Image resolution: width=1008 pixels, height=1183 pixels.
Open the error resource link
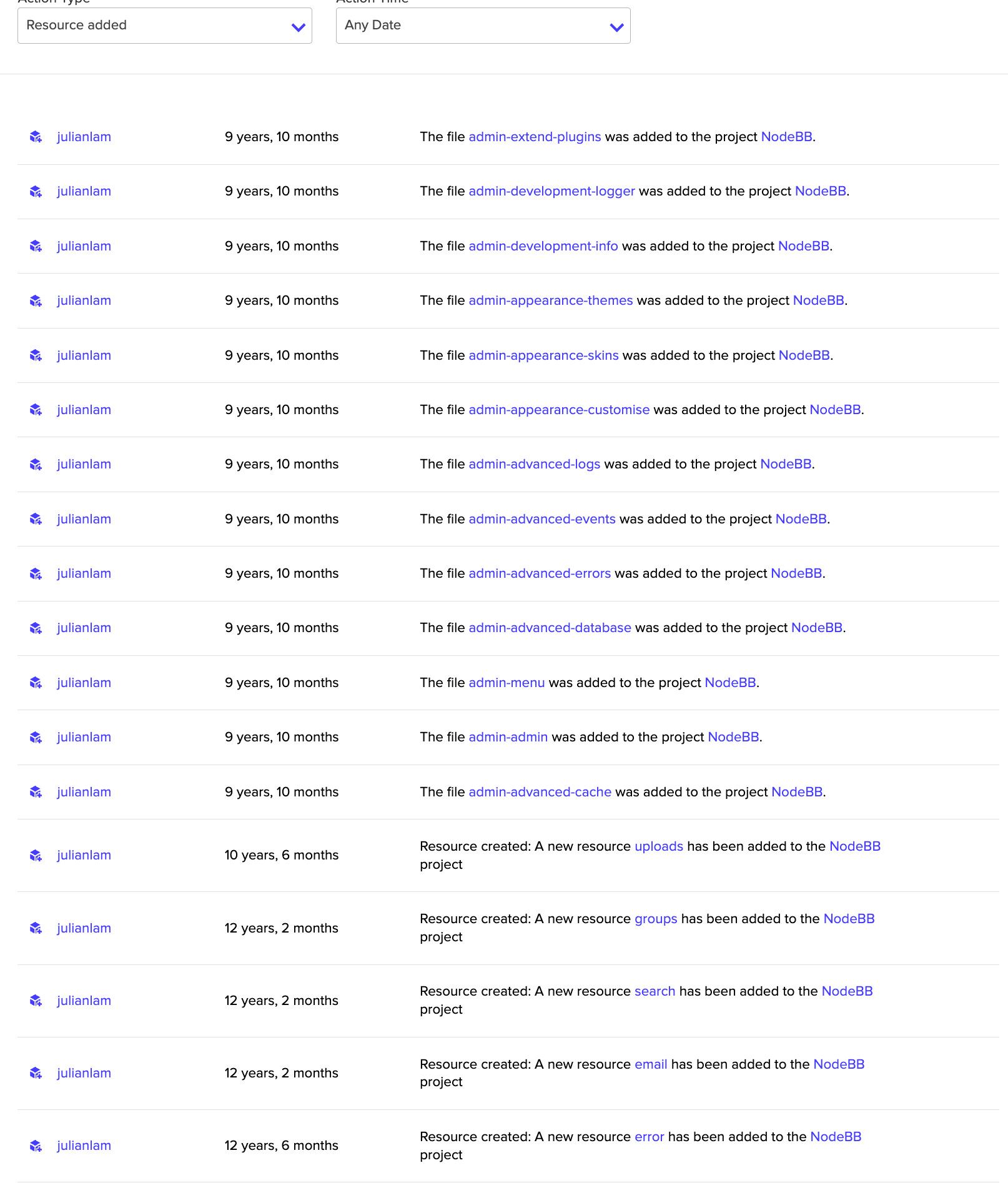click(649, 1137)
